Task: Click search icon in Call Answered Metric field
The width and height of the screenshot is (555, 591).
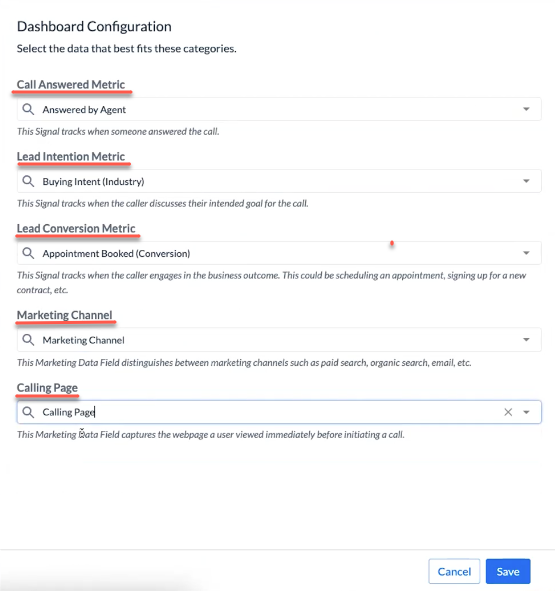Action: (28, 109)
